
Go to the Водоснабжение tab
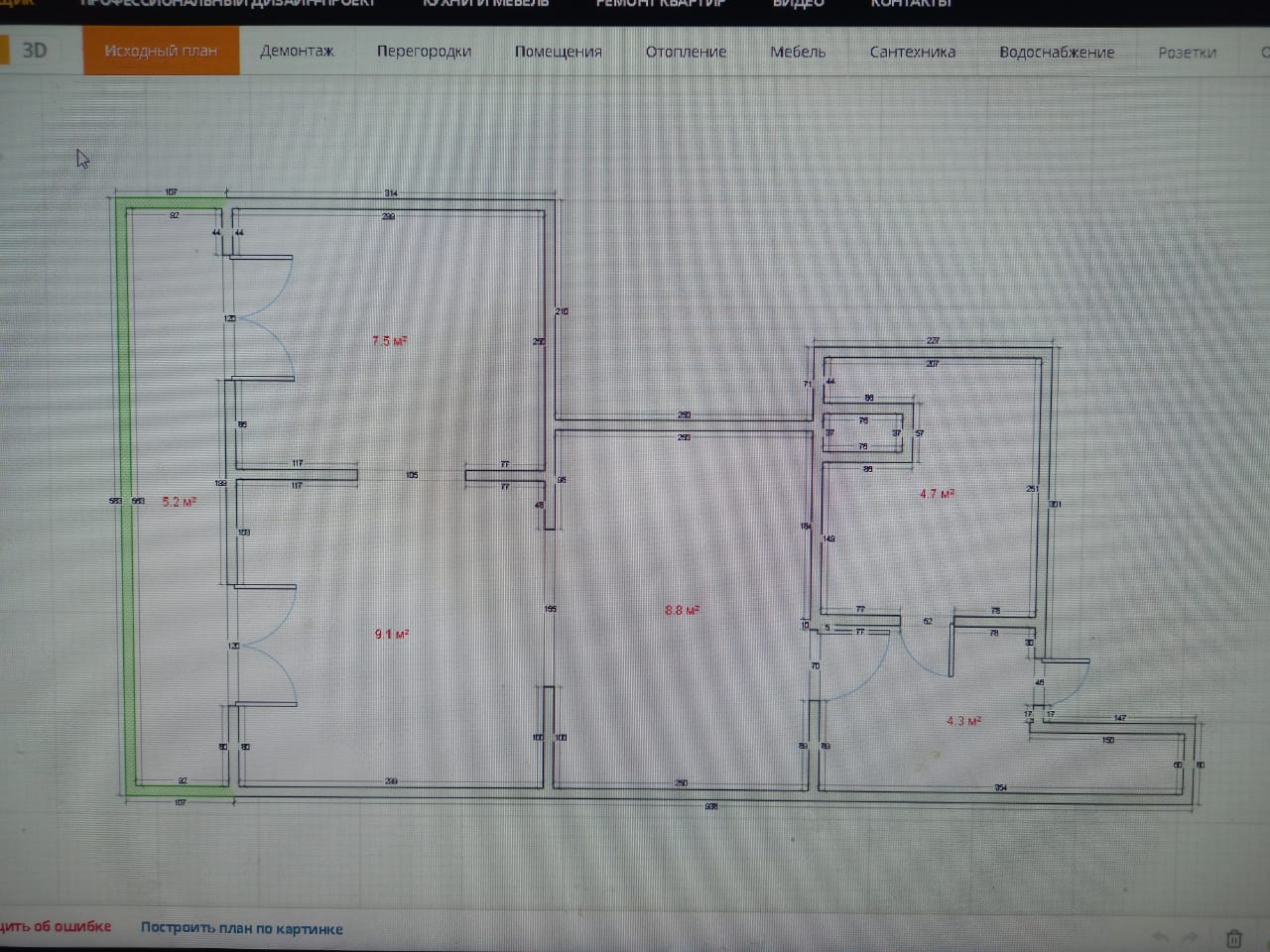point(1057,52)
